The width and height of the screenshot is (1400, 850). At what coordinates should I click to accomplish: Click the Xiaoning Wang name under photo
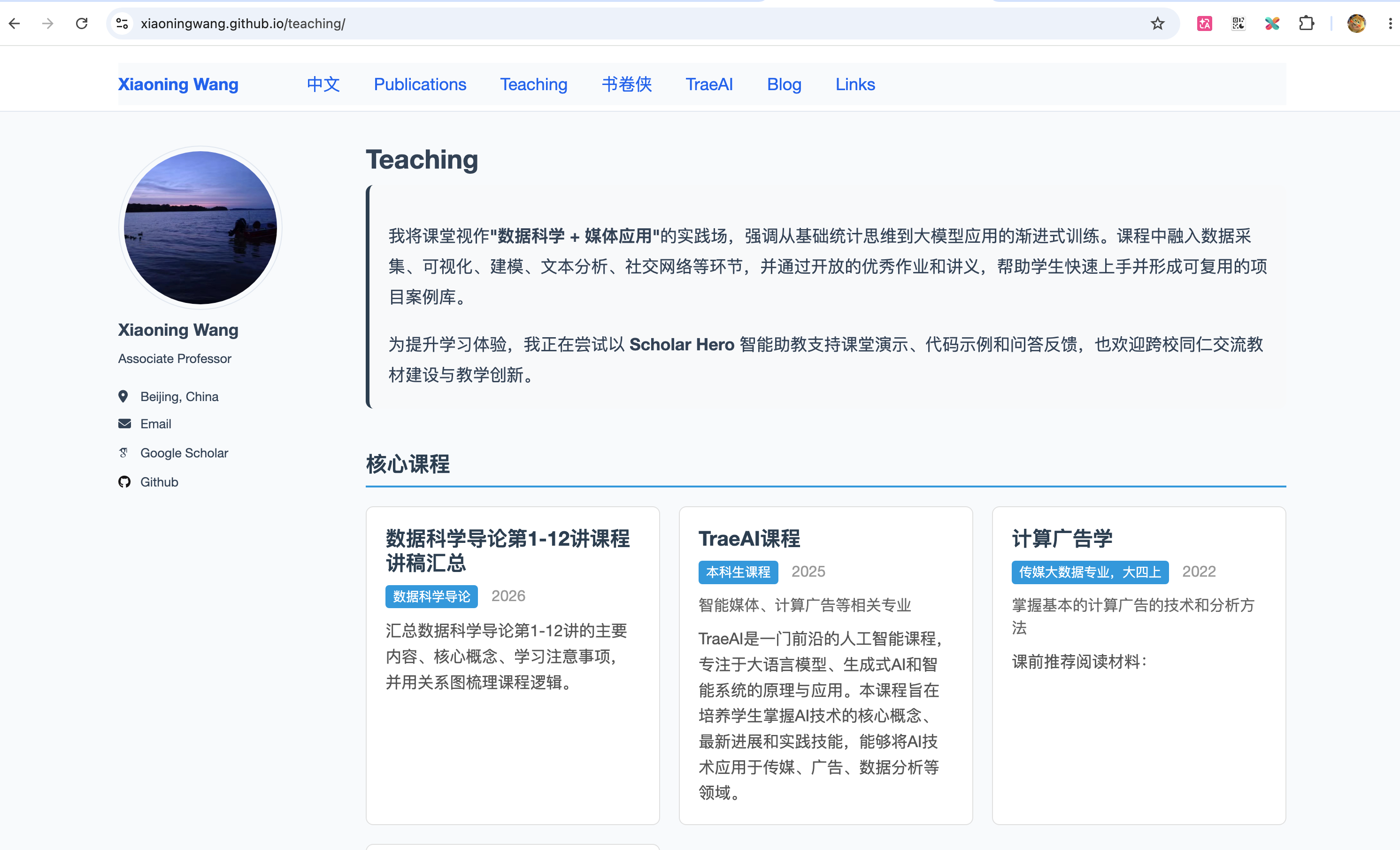178,330
